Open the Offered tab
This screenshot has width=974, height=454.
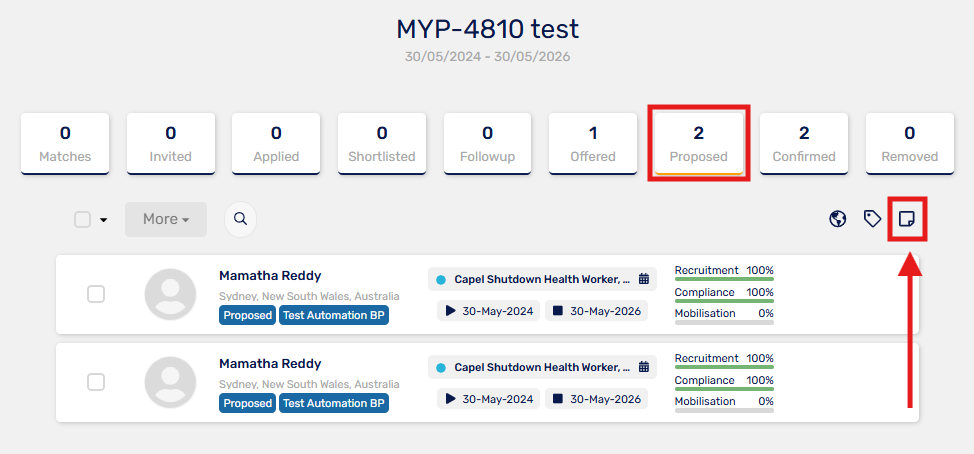[x=593, y=143]
